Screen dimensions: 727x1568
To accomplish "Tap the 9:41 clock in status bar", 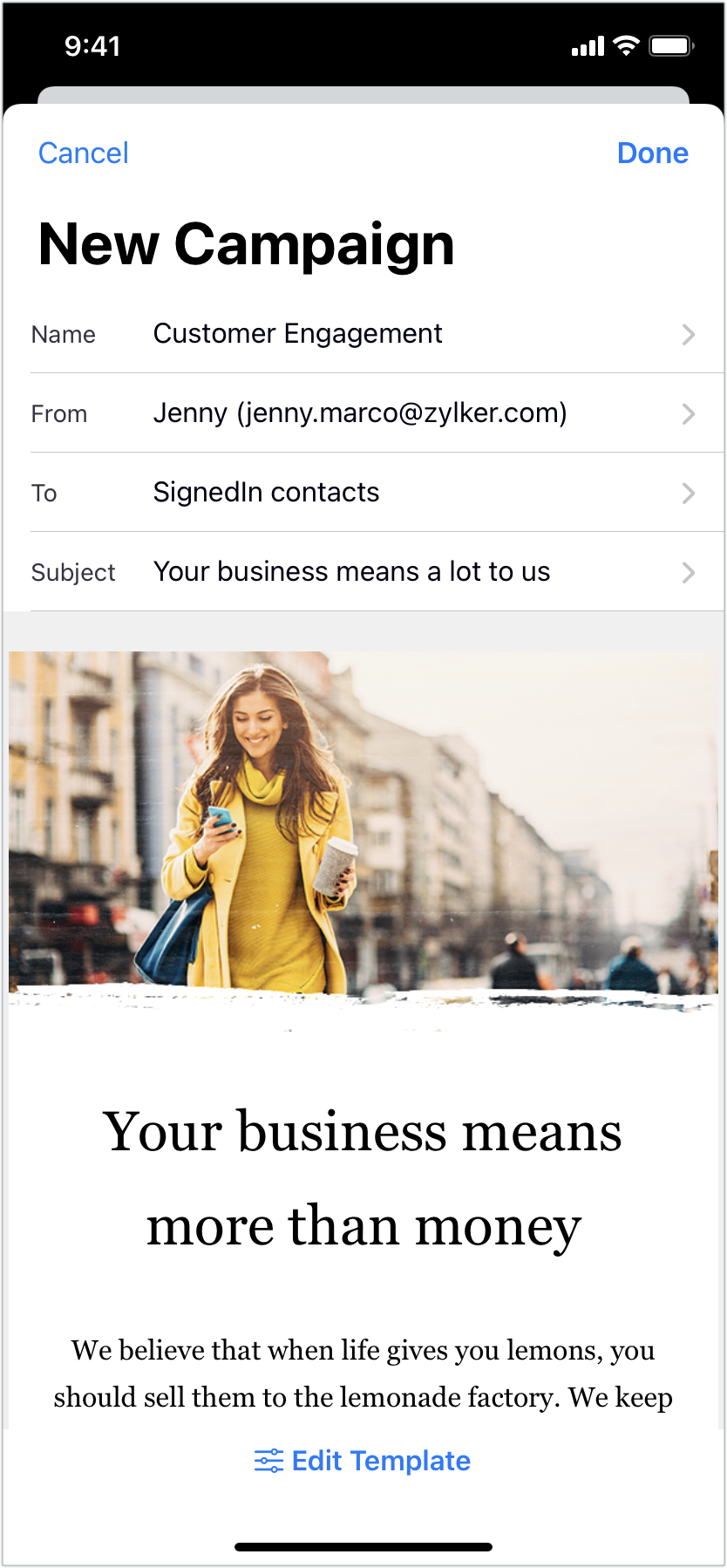I will 92,46.
